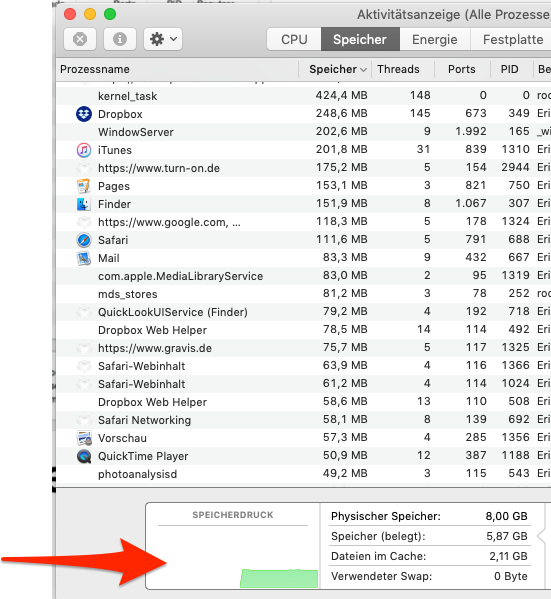Image resolution: width=551 pixels, height=599 pixels.
Task: Click the shield icon beside https://www.gravis.de
Action: click(84, 348)
